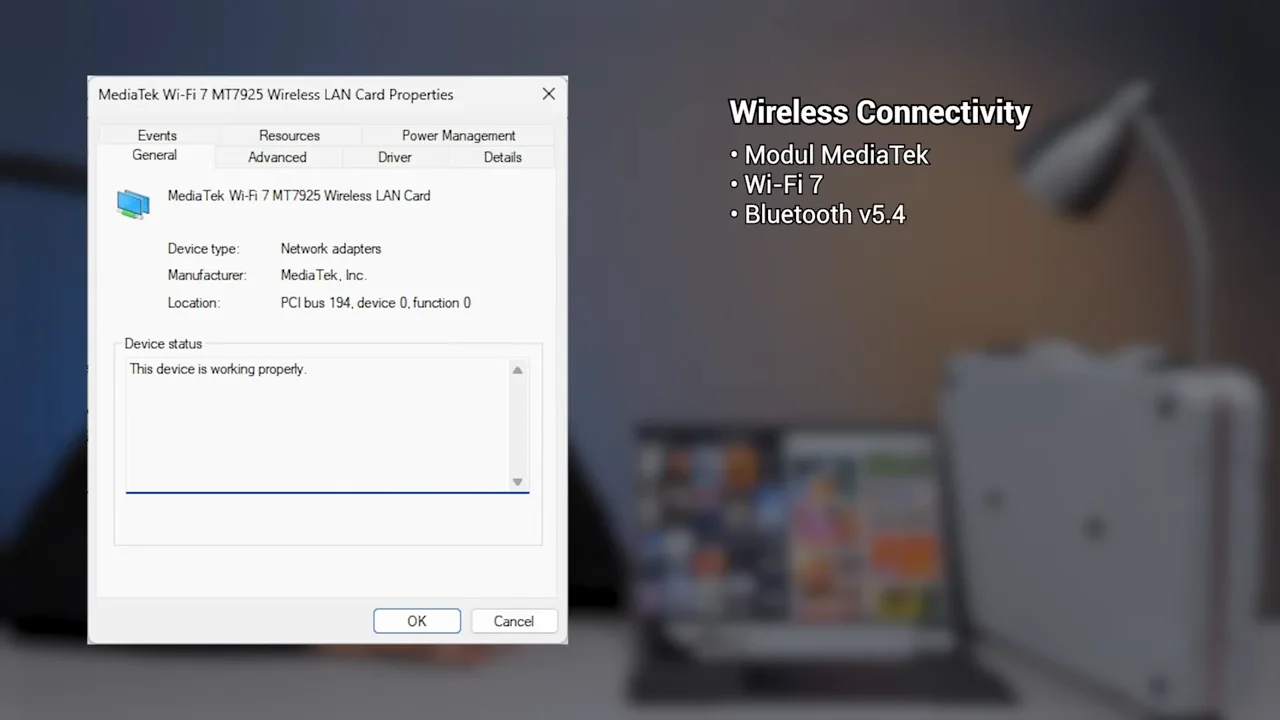
Task: Switch to the Driver tab
Action: 394,157
